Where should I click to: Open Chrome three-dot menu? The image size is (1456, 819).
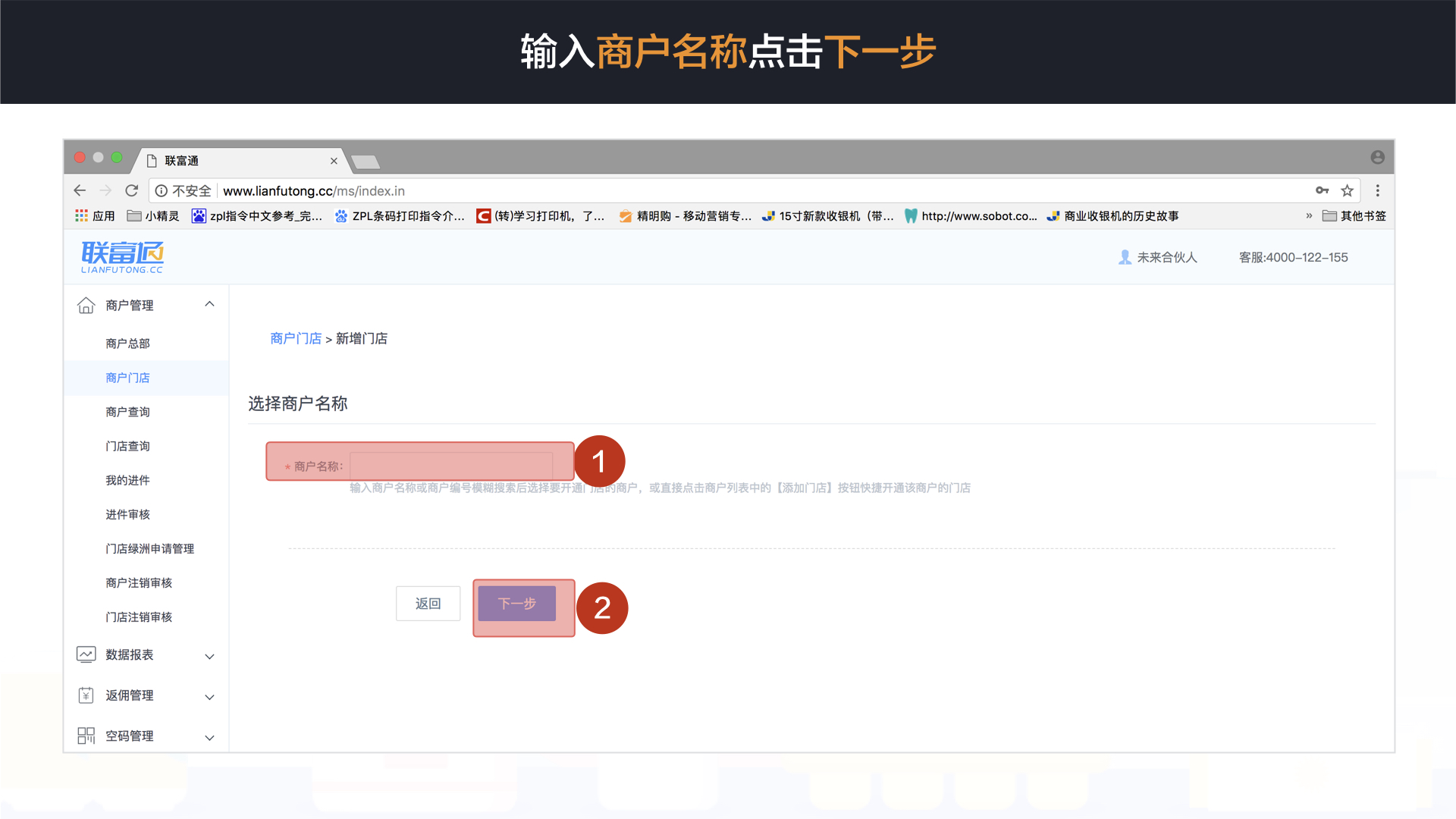(1378, 190)
